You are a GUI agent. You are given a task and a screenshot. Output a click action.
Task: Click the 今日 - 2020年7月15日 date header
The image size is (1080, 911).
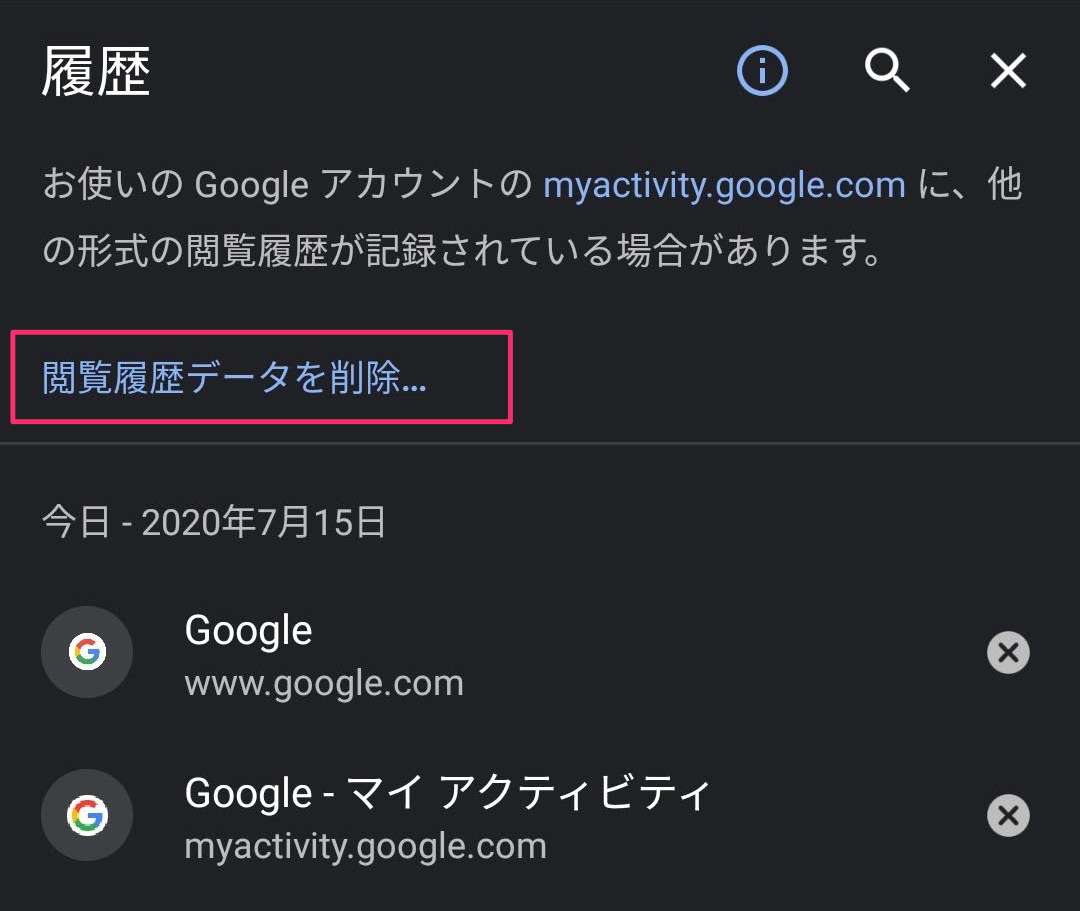(214, 522)
